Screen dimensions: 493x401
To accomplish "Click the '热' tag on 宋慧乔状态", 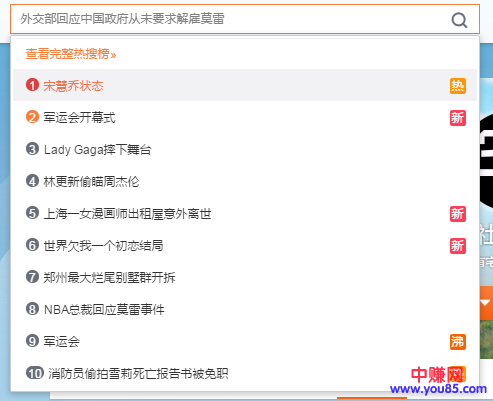I will tap(458, 86).
